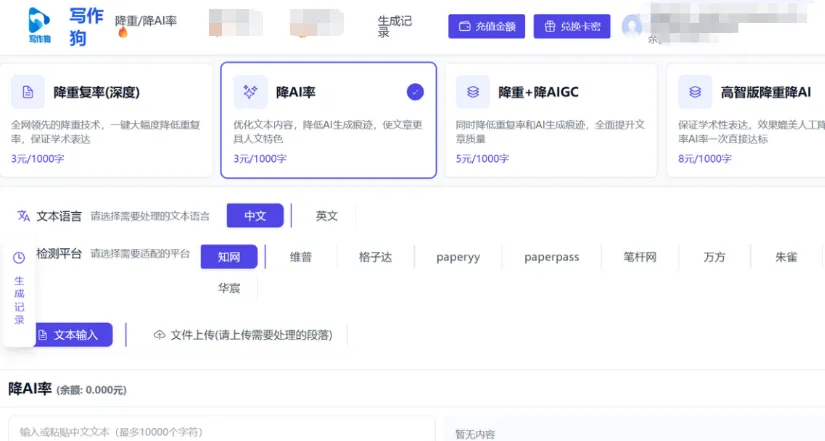Screen dimensions: 825x441
Task: Select 华宸 detection platform
Action: click(x=229, y=288)
